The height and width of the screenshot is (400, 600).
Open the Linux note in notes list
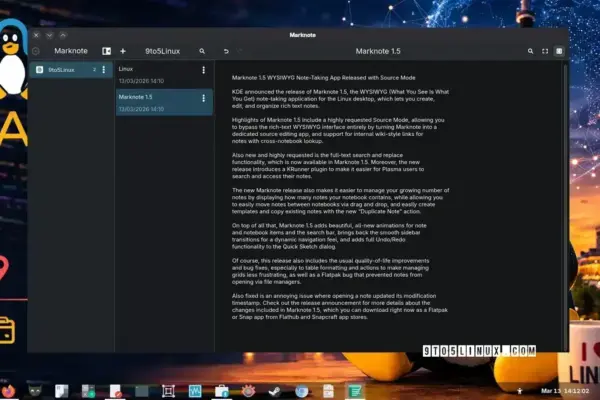click(164, 75)
